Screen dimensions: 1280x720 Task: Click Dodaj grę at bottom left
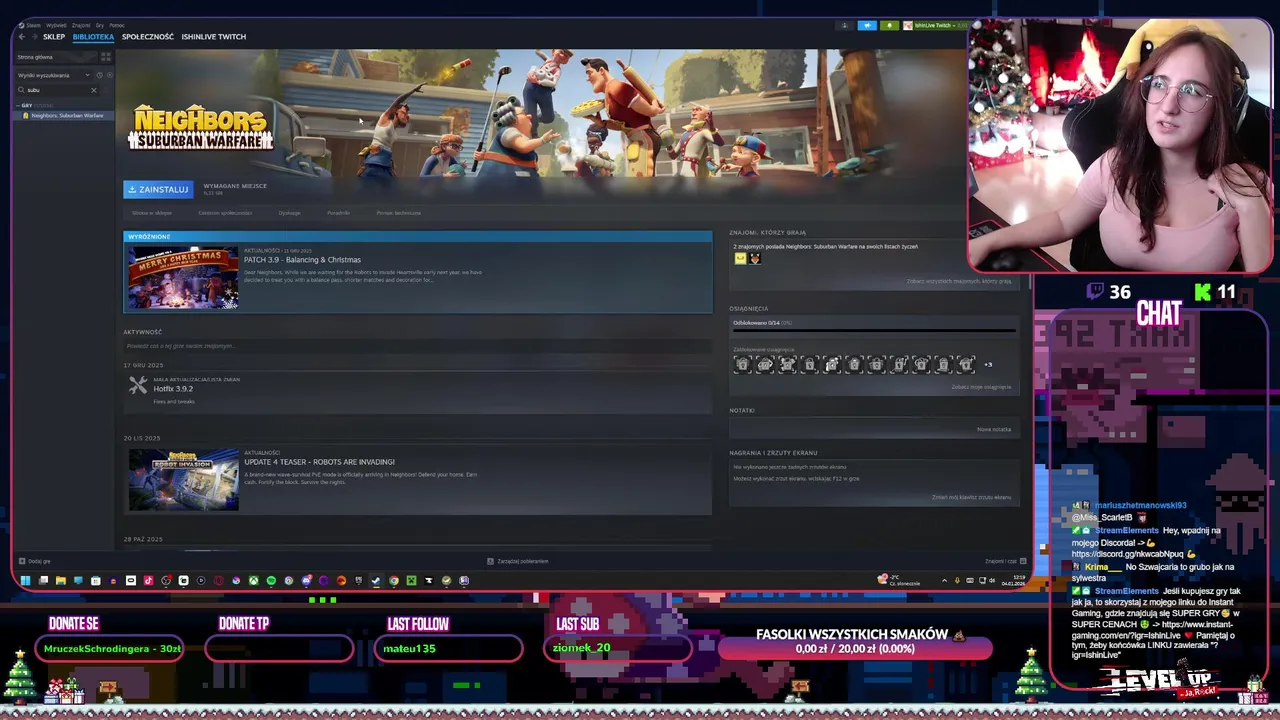tap(35, 561)
